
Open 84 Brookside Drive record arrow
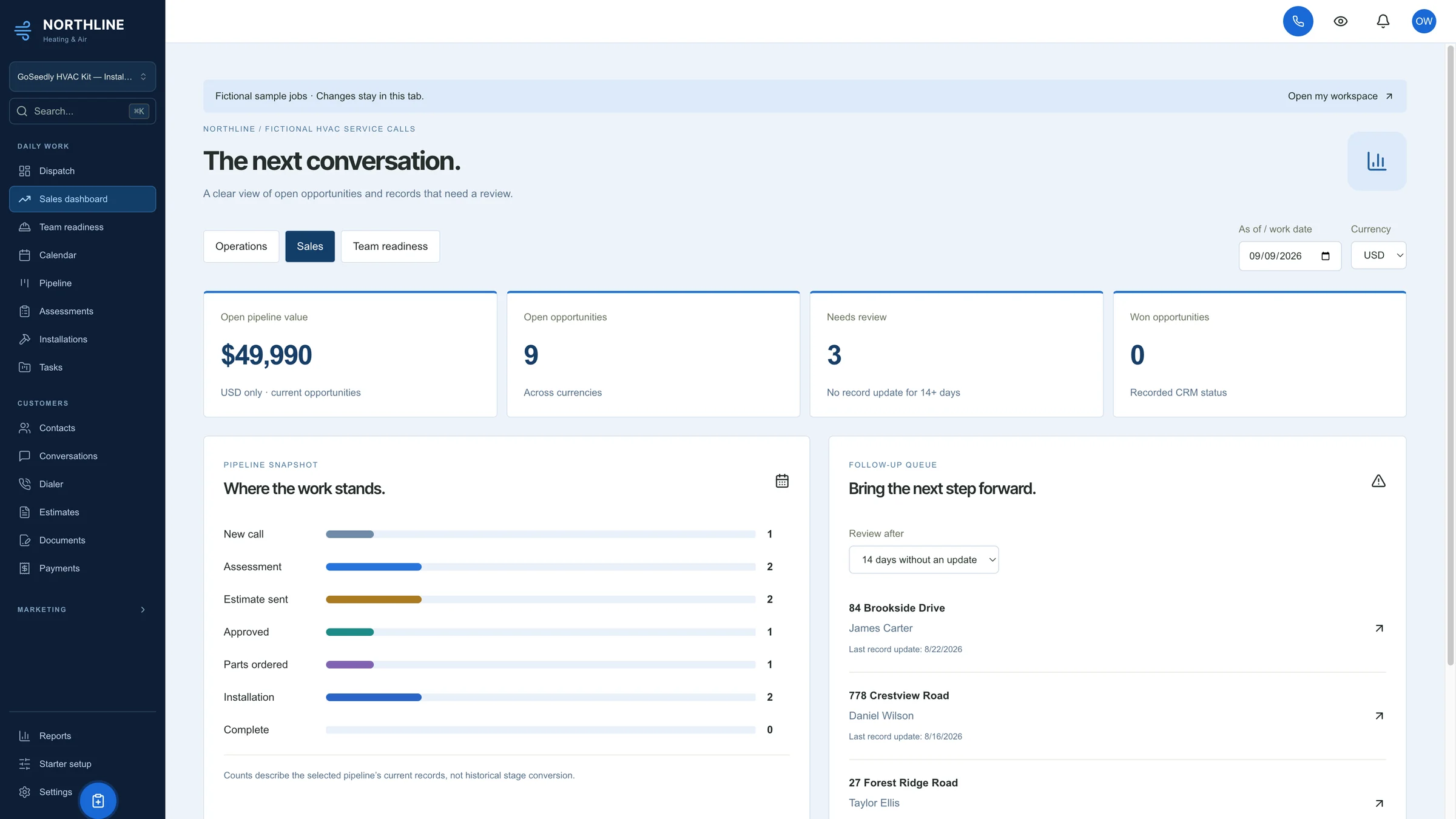[1379, 629]
